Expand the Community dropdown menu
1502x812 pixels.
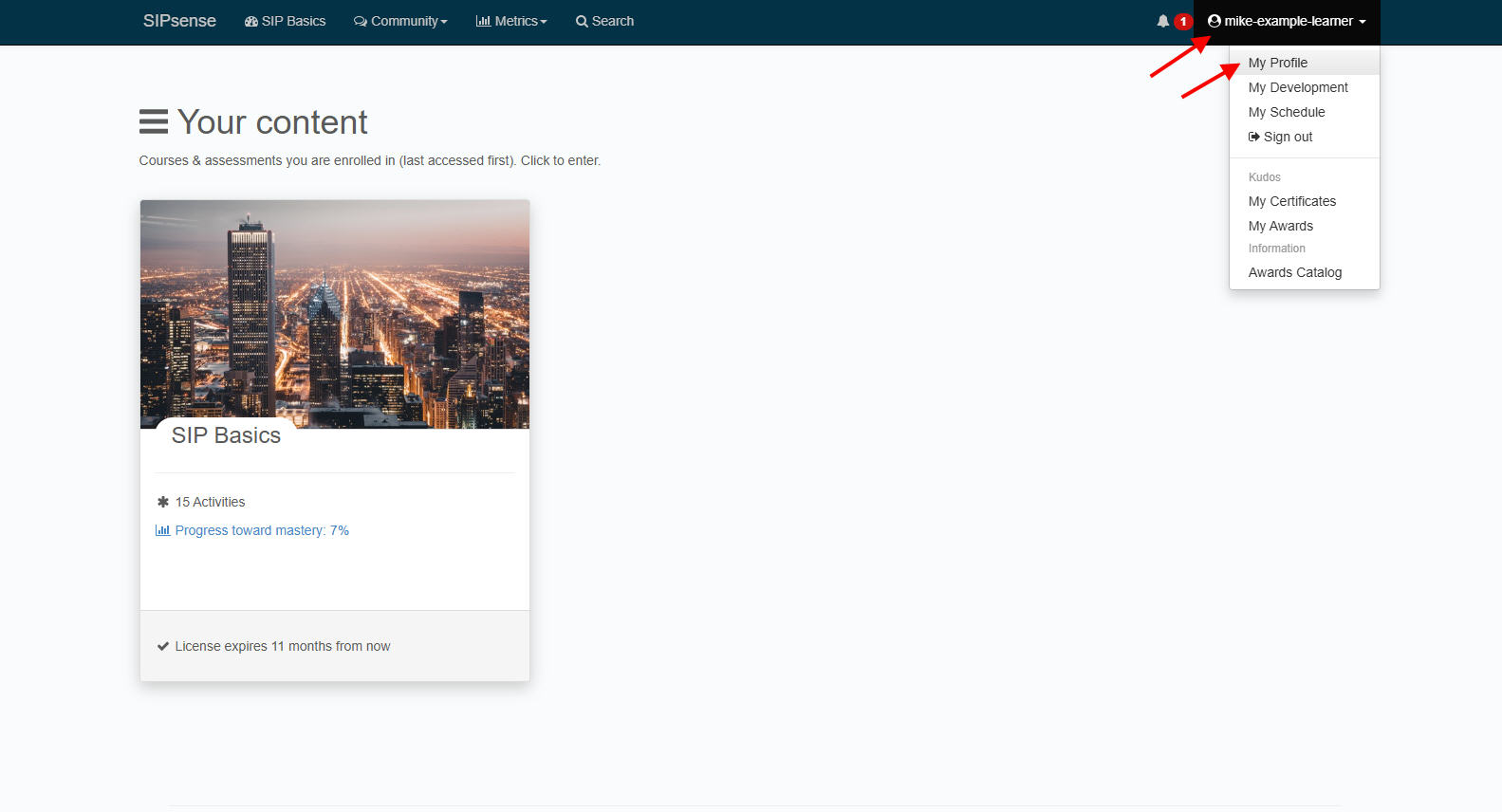coord(400,21)
